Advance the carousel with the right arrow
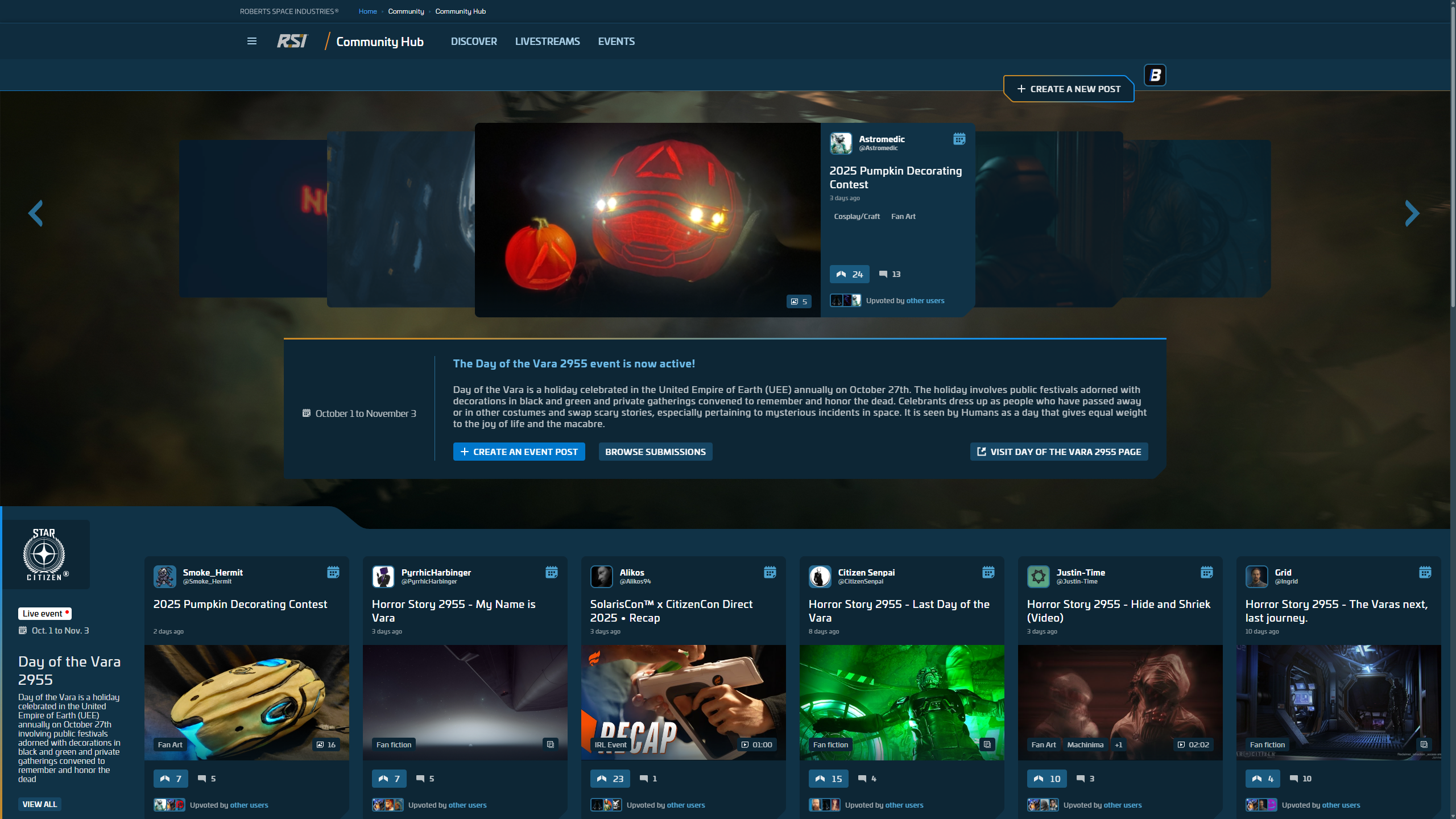 coord(1412,213)
